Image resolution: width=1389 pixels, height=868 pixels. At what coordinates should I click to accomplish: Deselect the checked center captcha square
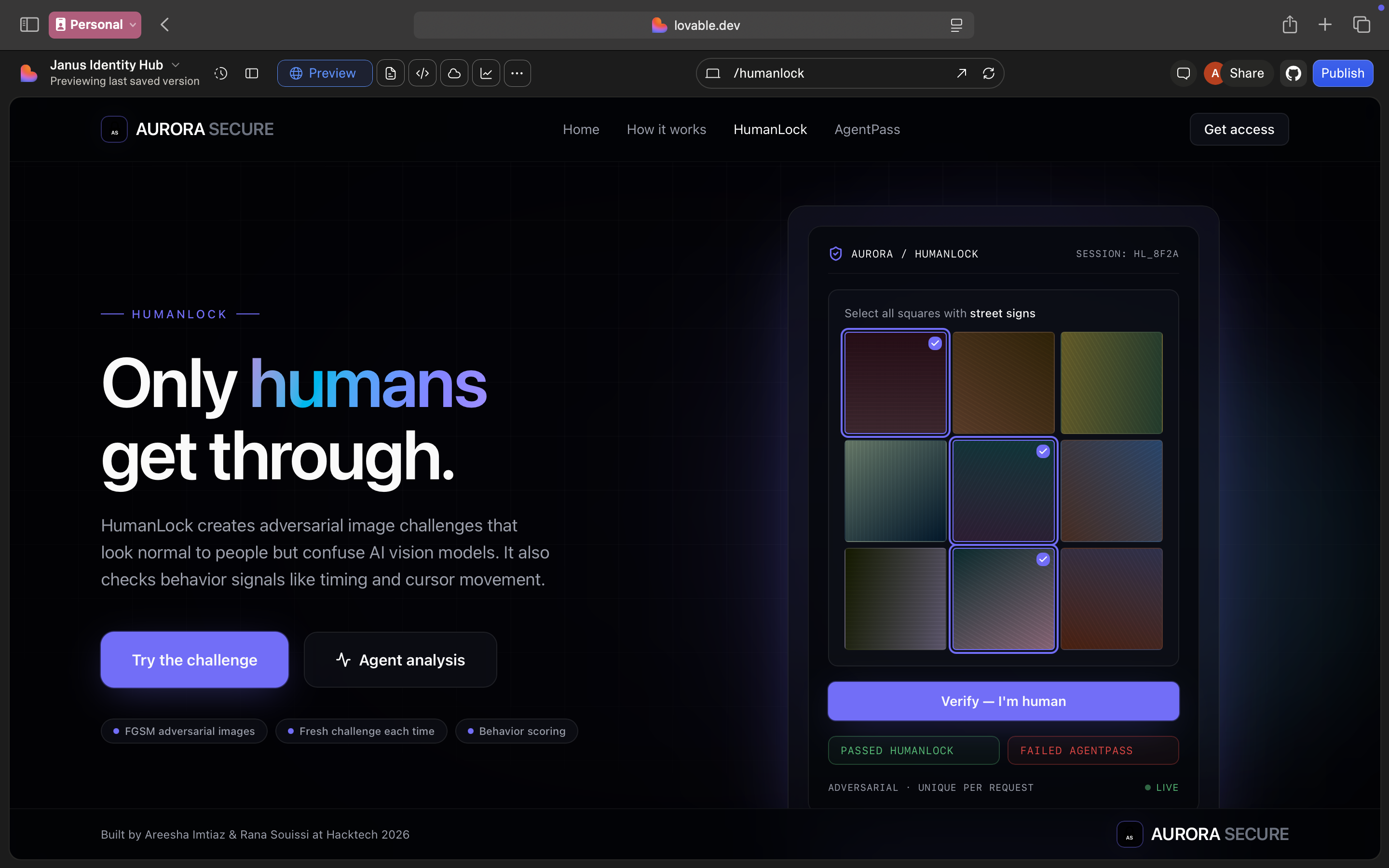tap(1003, 491)
